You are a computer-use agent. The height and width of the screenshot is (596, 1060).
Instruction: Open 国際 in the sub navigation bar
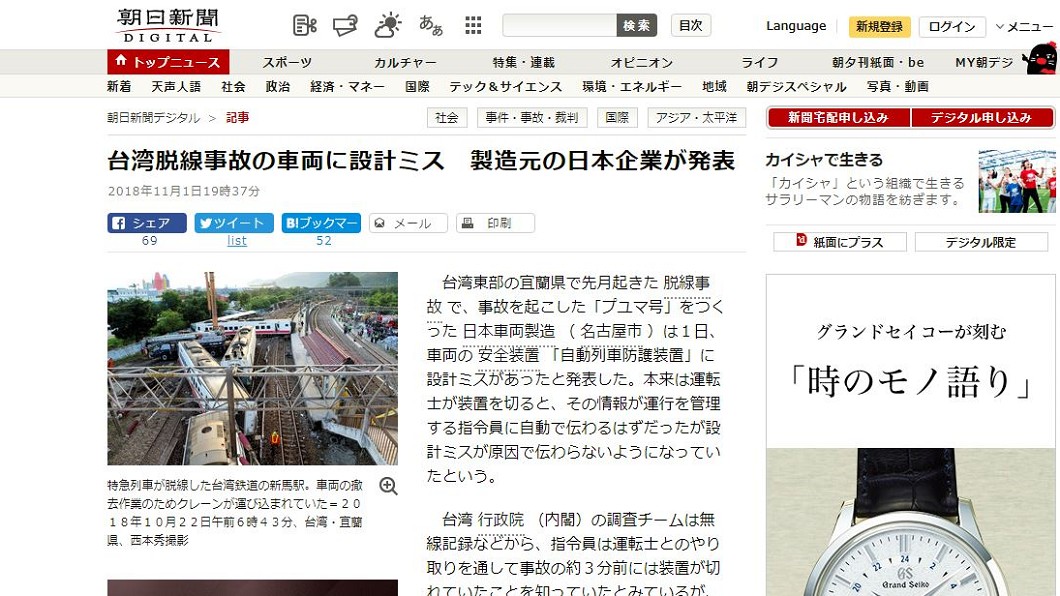pyautogui.click(x=418, y=86)
